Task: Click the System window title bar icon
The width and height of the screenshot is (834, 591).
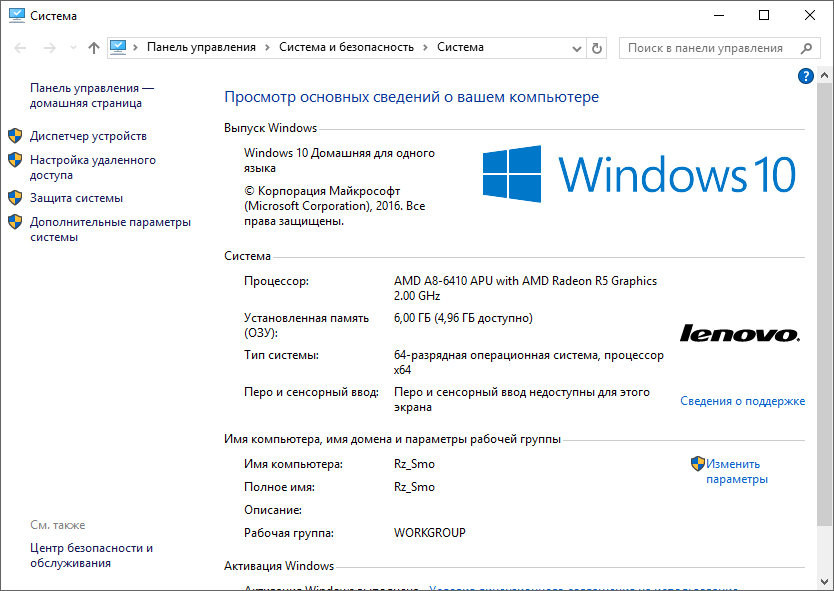Action: pyautogui.click(x=16, y=15)
